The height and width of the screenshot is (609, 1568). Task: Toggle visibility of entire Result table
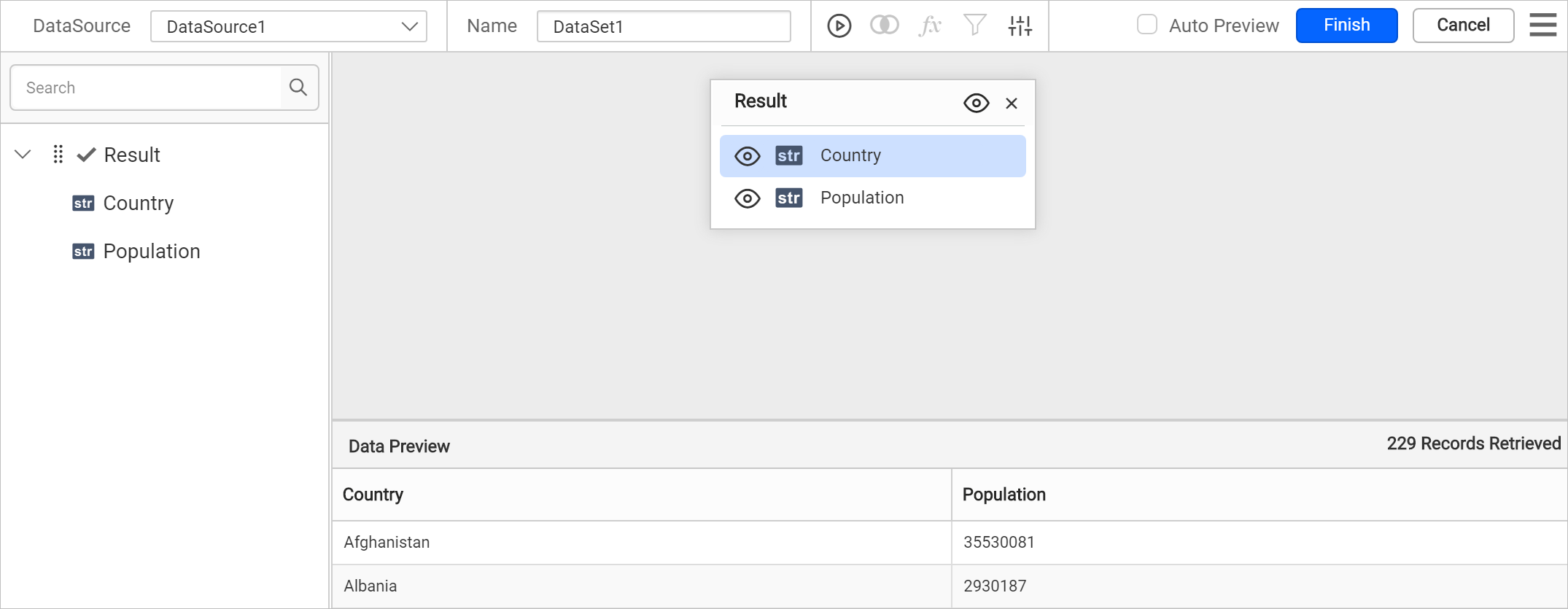point(976,103)
